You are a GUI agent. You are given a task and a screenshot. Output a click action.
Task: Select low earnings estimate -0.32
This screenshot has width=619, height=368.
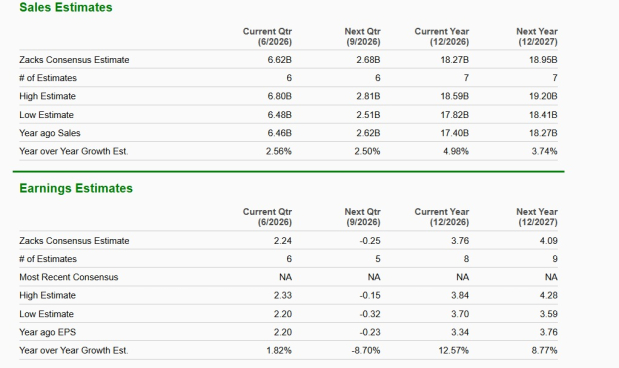point(370,314)
